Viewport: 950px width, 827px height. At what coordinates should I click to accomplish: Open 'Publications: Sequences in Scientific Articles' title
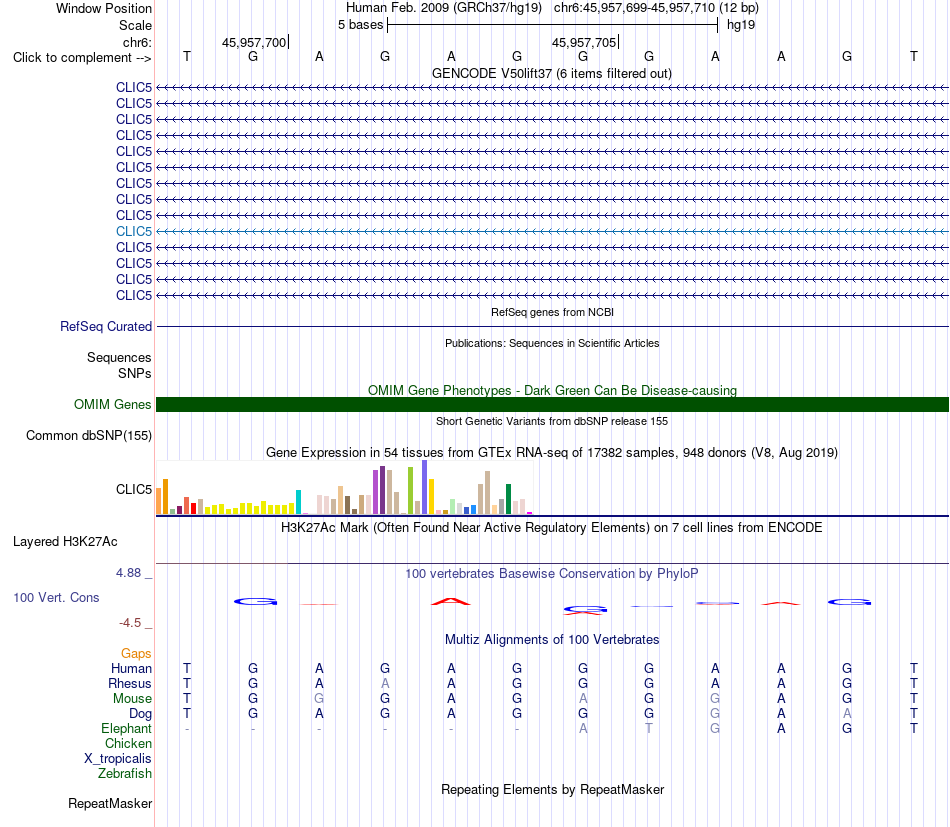(552, 343)
